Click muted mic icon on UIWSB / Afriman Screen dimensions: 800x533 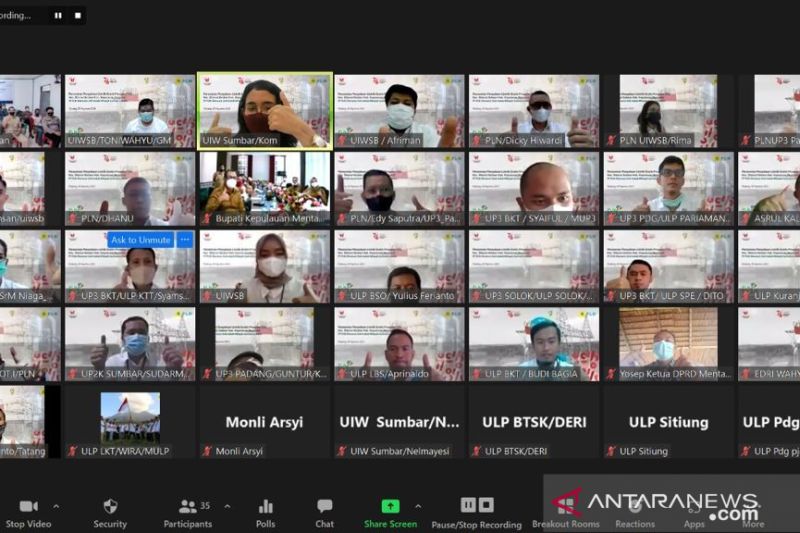point(342,140)
